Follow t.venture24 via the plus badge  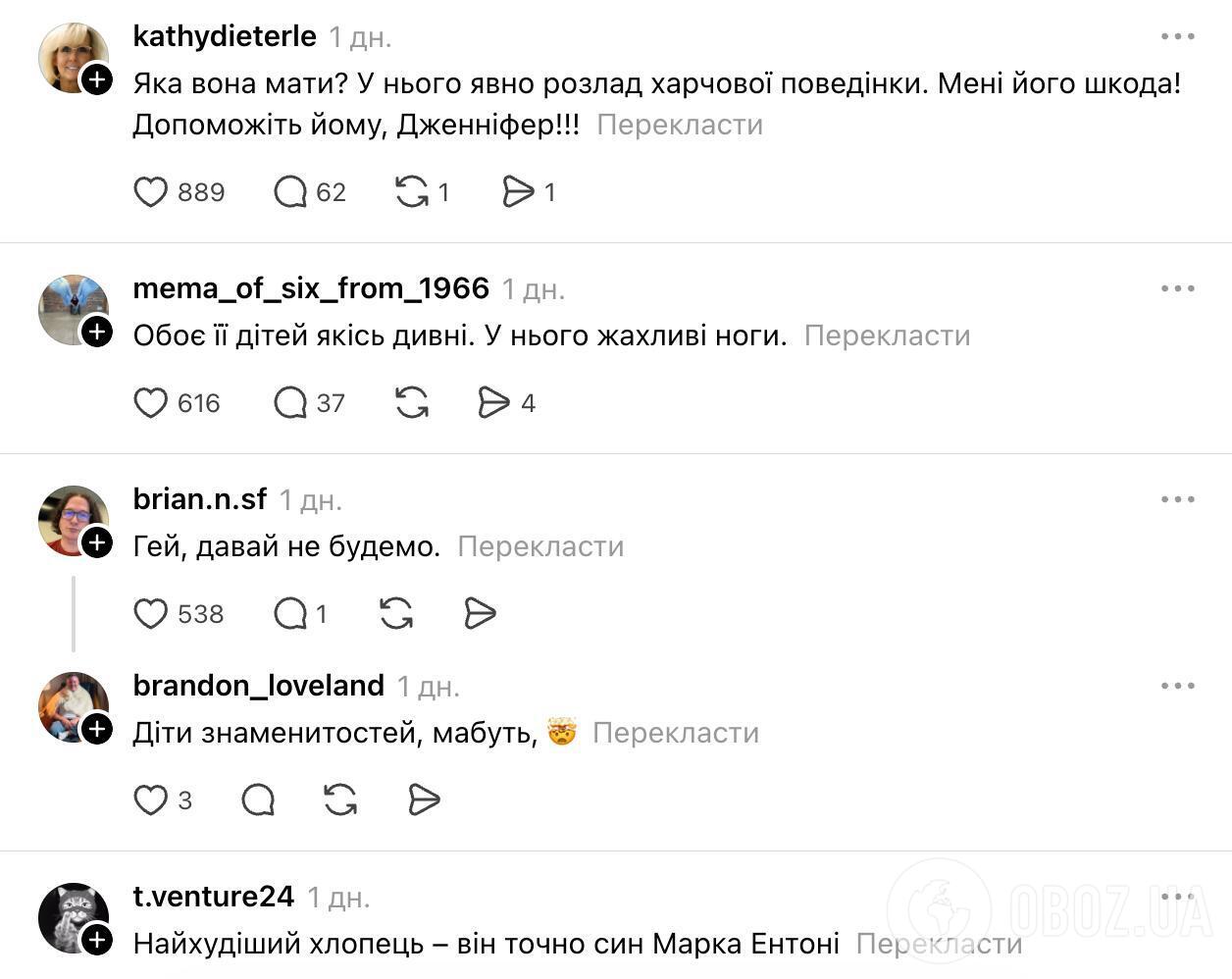point(97,940)
